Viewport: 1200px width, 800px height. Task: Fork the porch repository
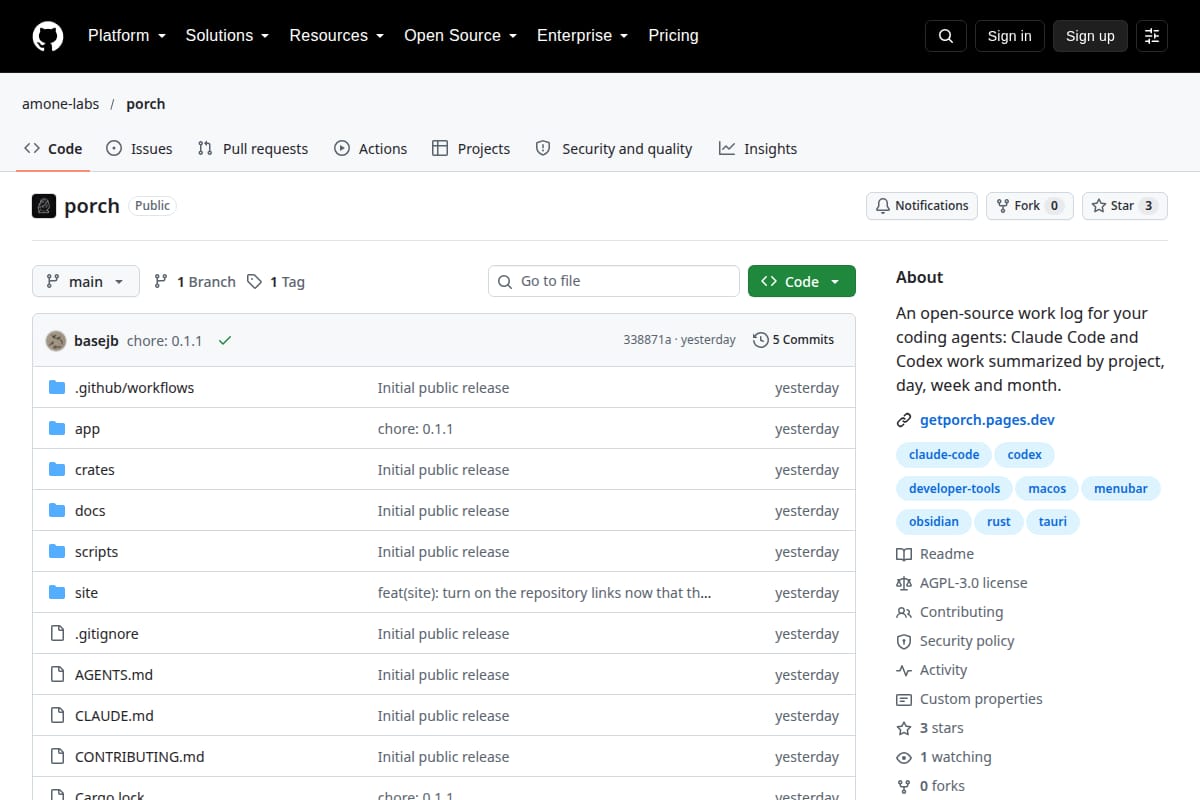(x=1030, y=206)
